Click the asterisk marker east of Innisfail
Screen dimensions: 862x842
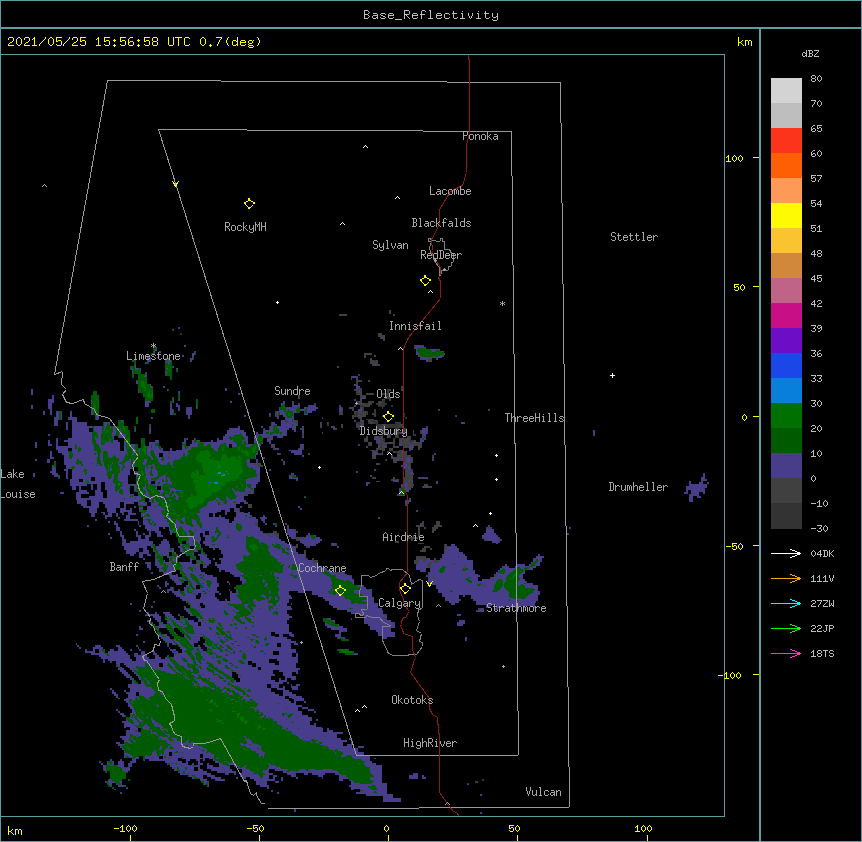pos(502,303)
